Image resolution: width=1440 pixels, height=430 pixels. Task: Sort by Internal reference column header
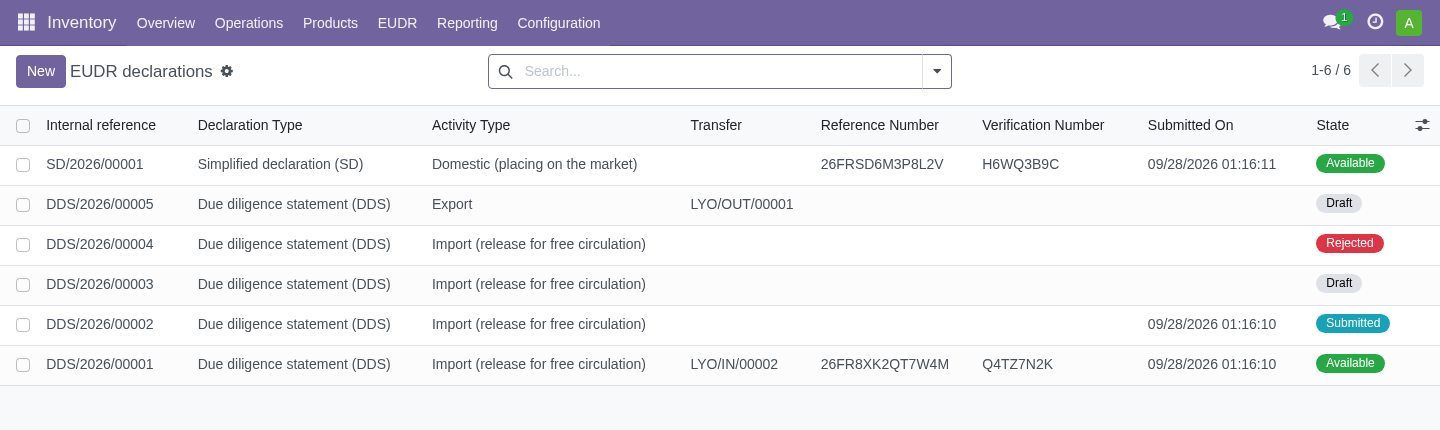[101, 125]
